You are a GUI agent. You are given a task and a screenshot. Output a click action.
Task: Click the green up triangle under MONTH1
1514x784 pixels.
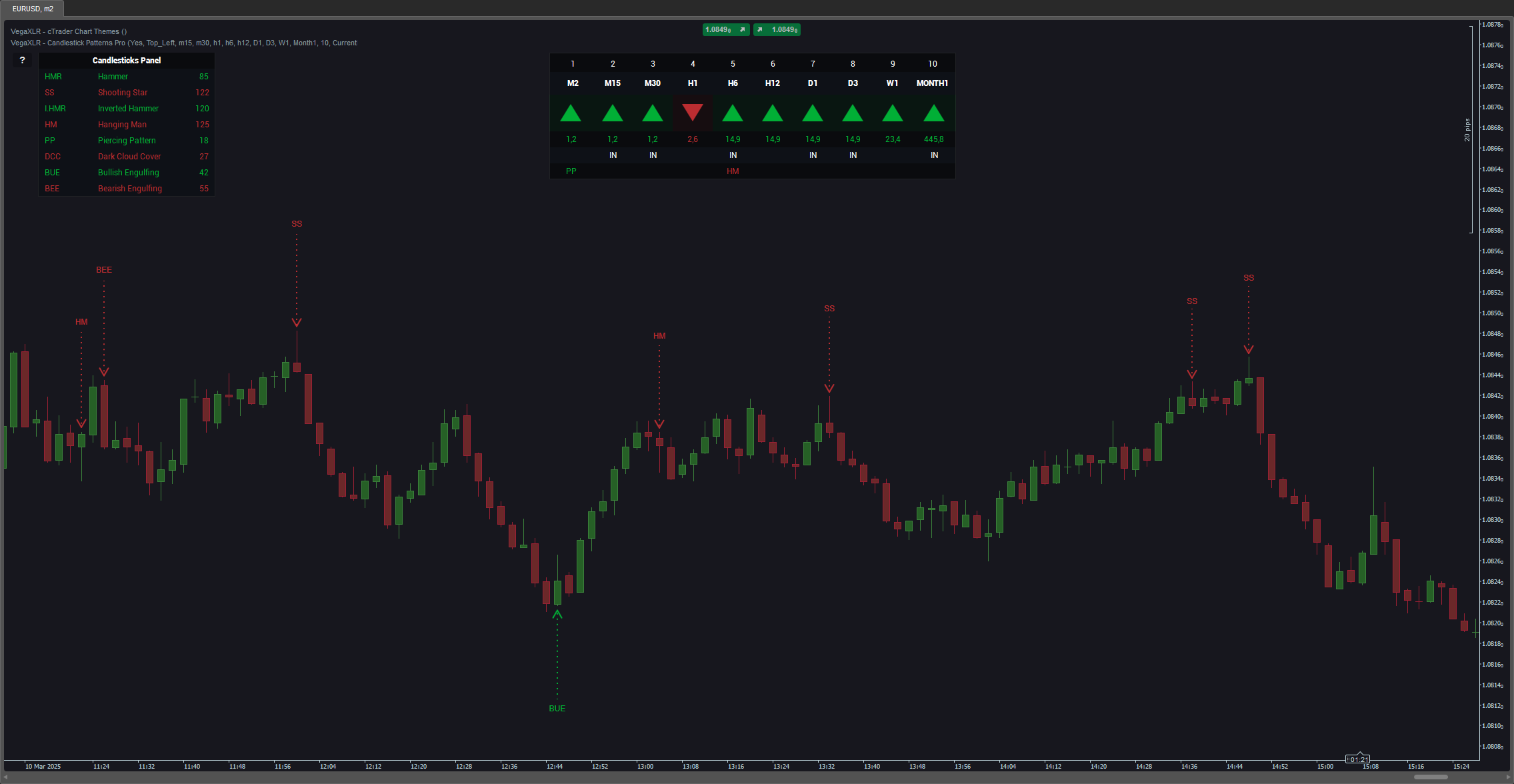[x=933, y=113]
